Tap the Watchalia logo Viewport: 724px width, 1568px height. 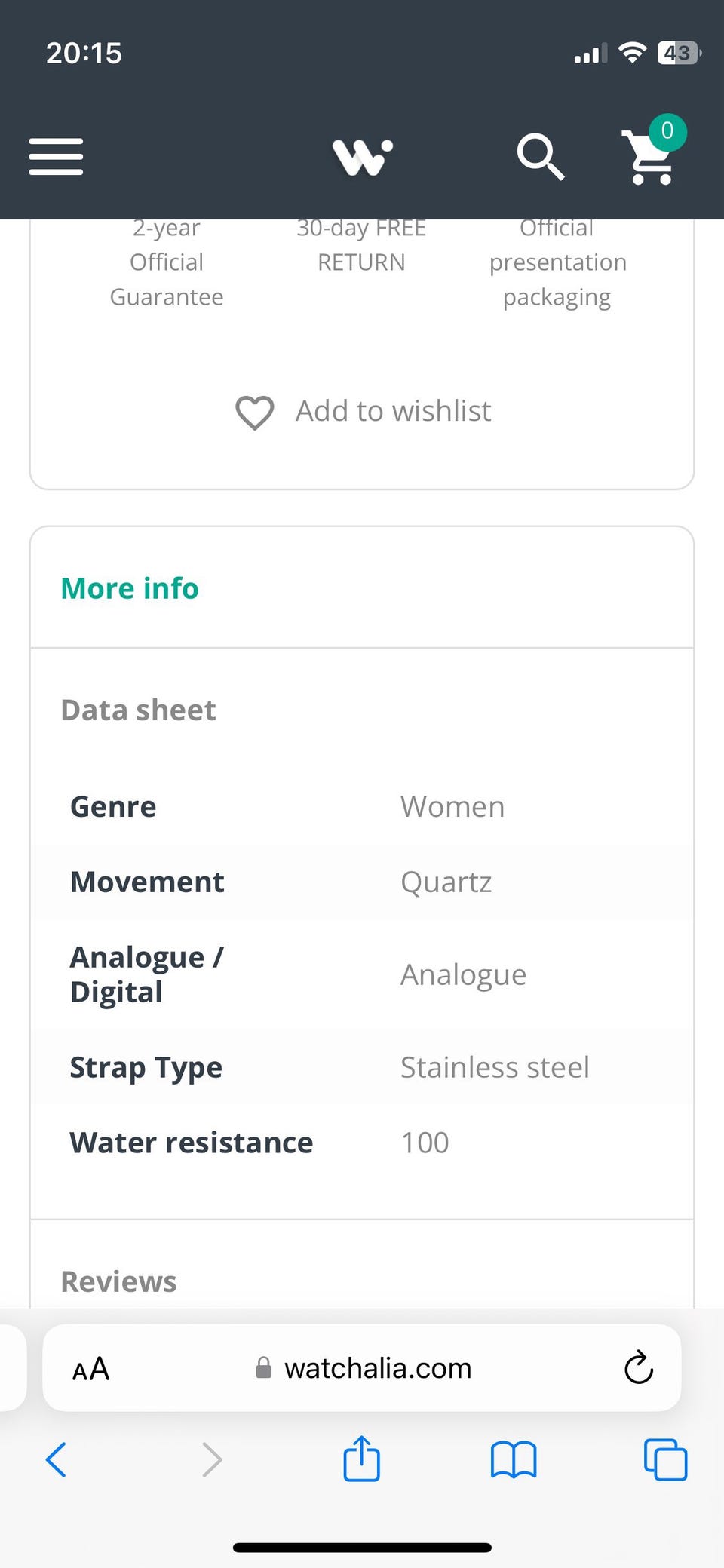[363, 157]
